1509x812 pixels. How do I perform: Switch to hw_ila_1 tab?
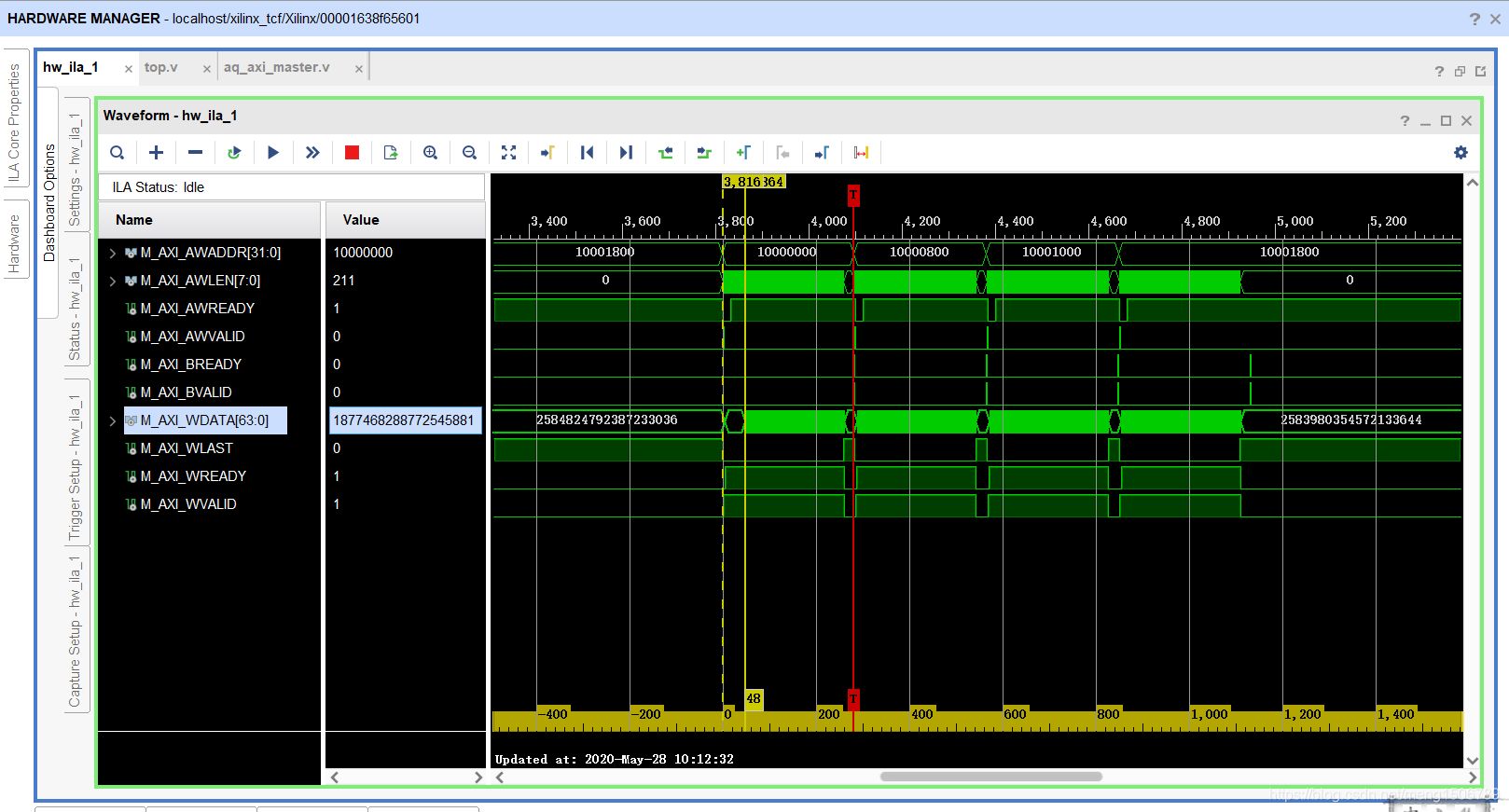coord(71,67)
